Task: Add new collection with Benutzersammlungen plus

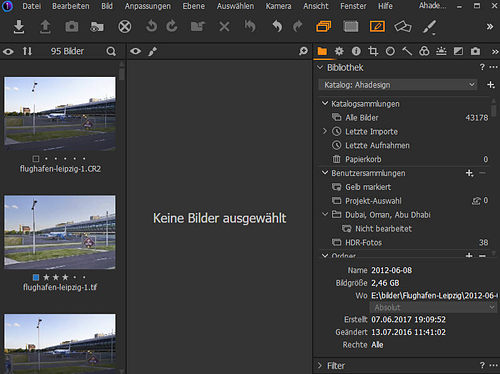Action: point(469,173)
